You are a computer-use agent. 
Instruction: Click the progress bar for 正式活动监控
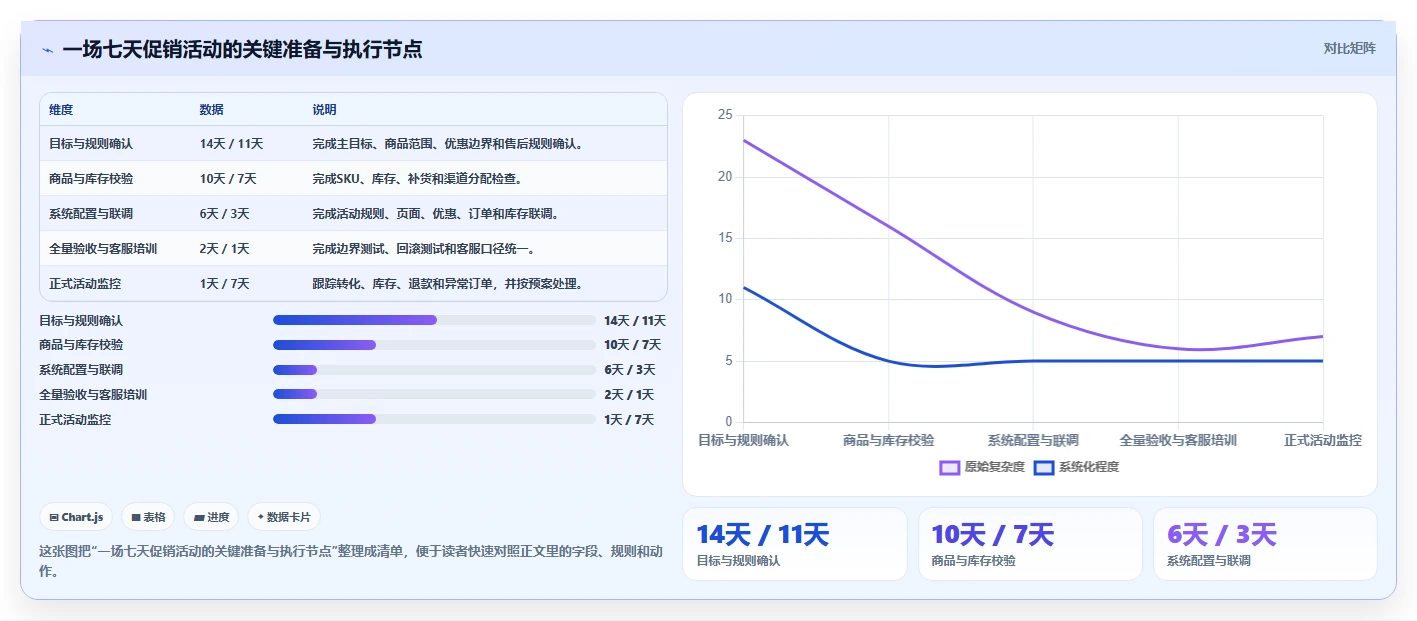pyautogui.click(x=434, y=420)
